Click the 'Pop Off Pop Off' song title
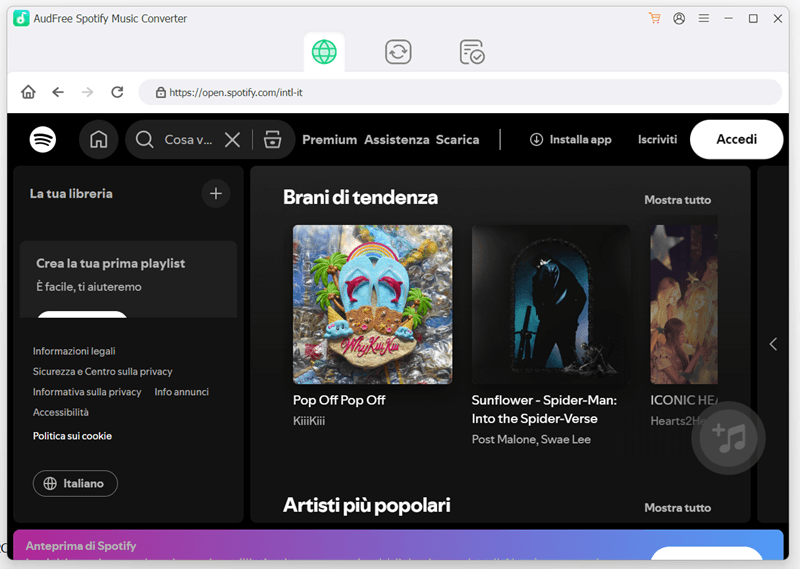 point(339,400)
